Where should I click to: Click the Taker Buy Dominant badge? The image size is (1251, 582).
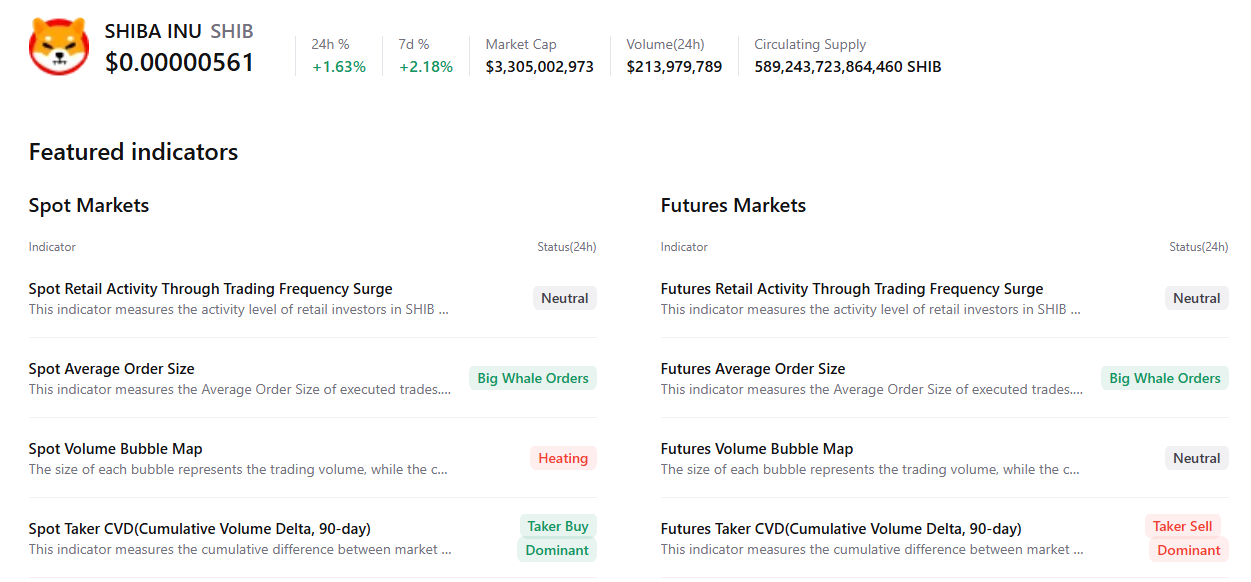point(558,538)
